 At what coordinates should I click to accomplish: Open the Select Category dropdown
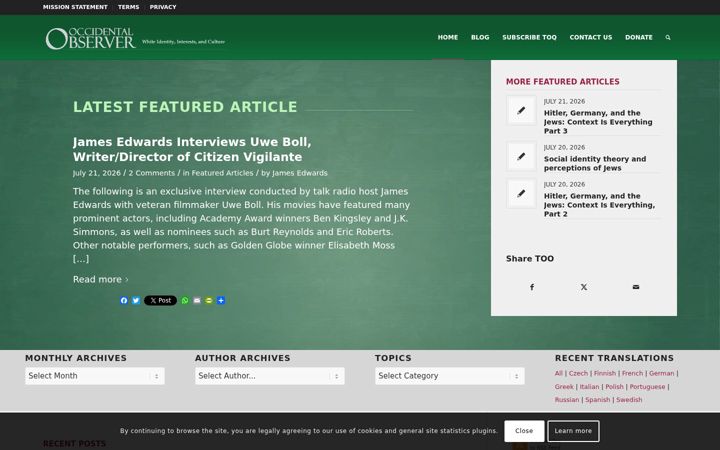450,376
